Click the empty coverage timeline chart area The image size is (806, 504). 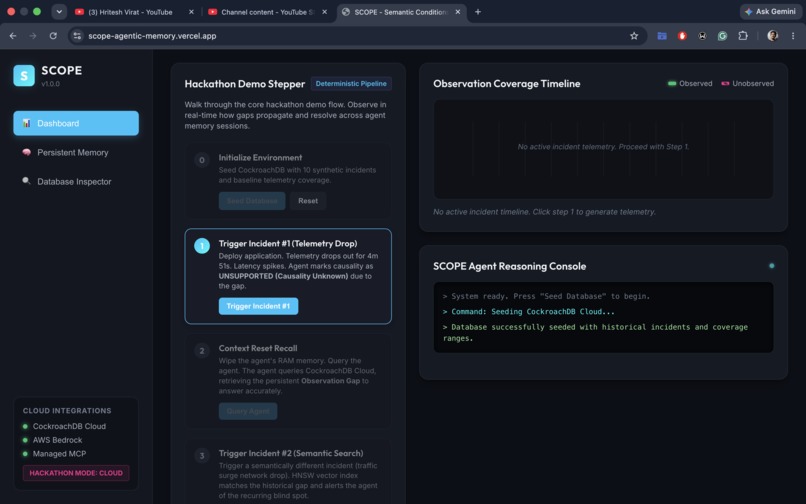[603, 149]
